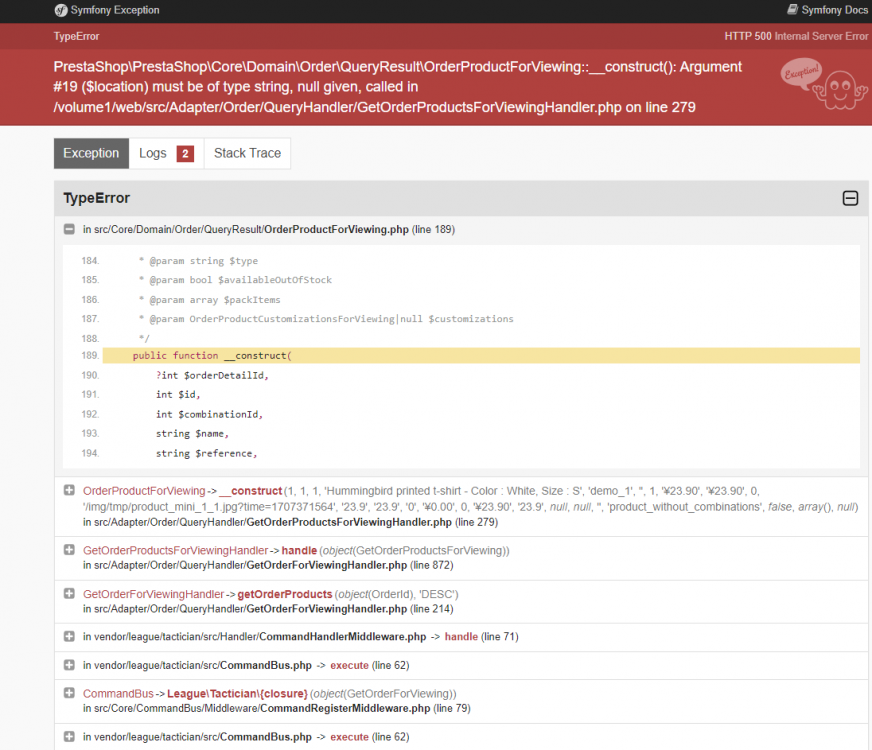Expand the CommandBus->League\Tactician\{closure} trace

click(69, 693)
